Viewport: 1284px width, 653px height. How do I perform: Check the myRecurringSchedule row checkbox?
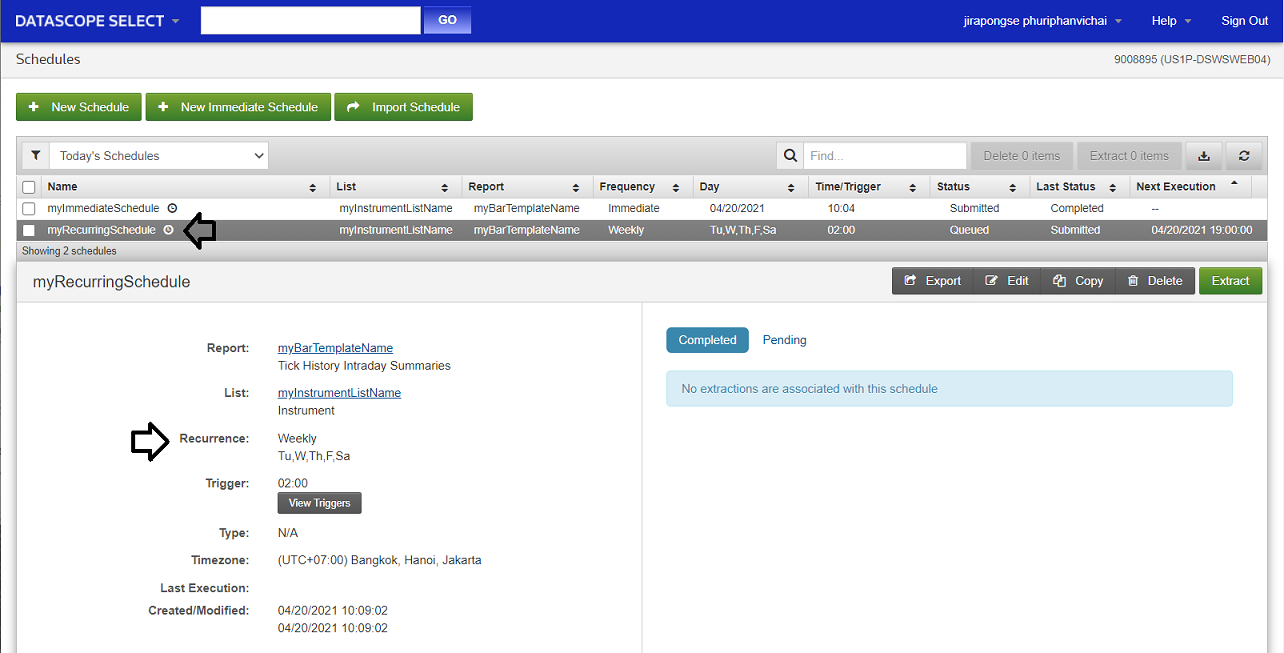(29, 230)
